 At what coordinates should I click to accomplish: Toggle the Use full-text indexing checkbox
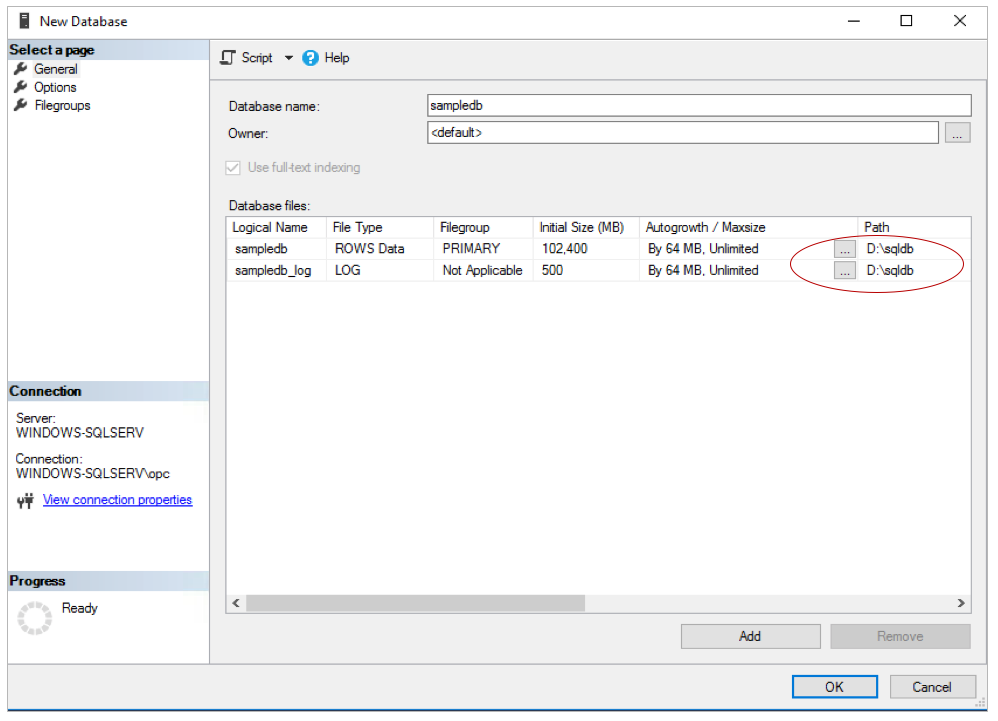point(233,167)
